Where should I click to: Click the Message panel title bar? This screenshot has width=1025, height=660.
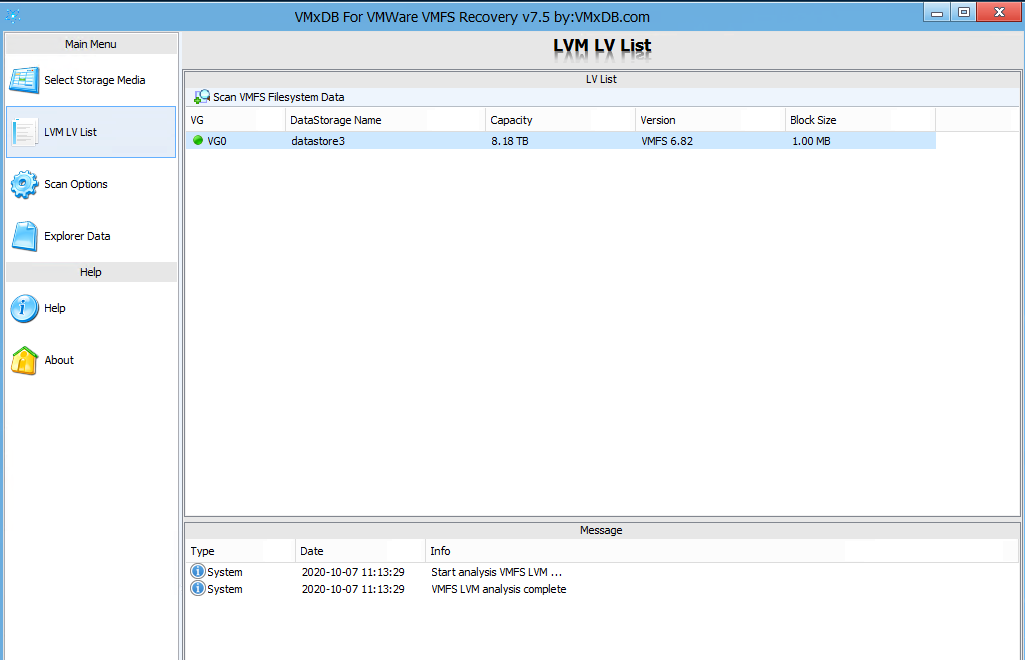tap(601, 530)
